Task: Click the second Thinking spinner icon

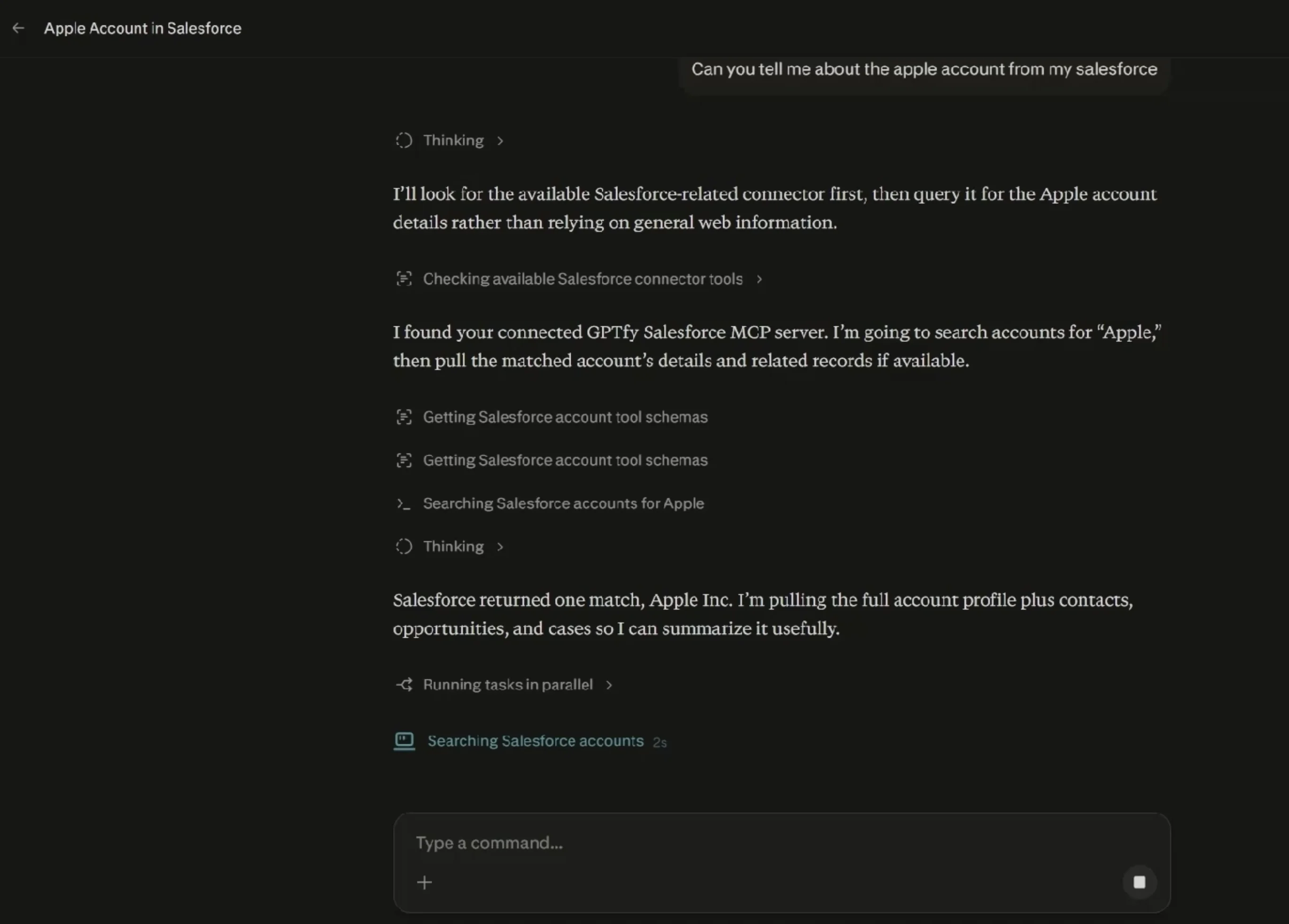Action: 404,546
